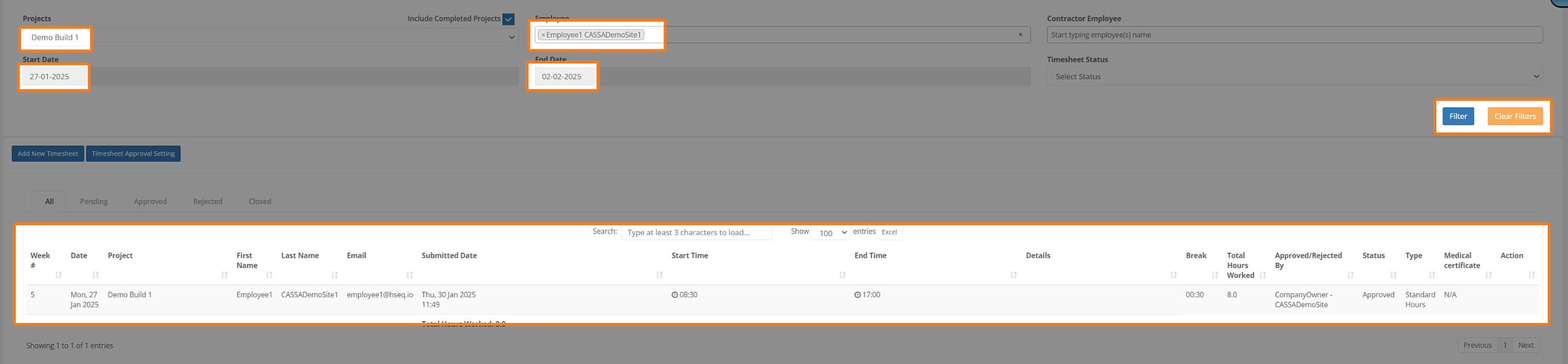Viewport: 1568px width, 364px height.
Task: Sort by Email column arrows
Action: point(409,275)
